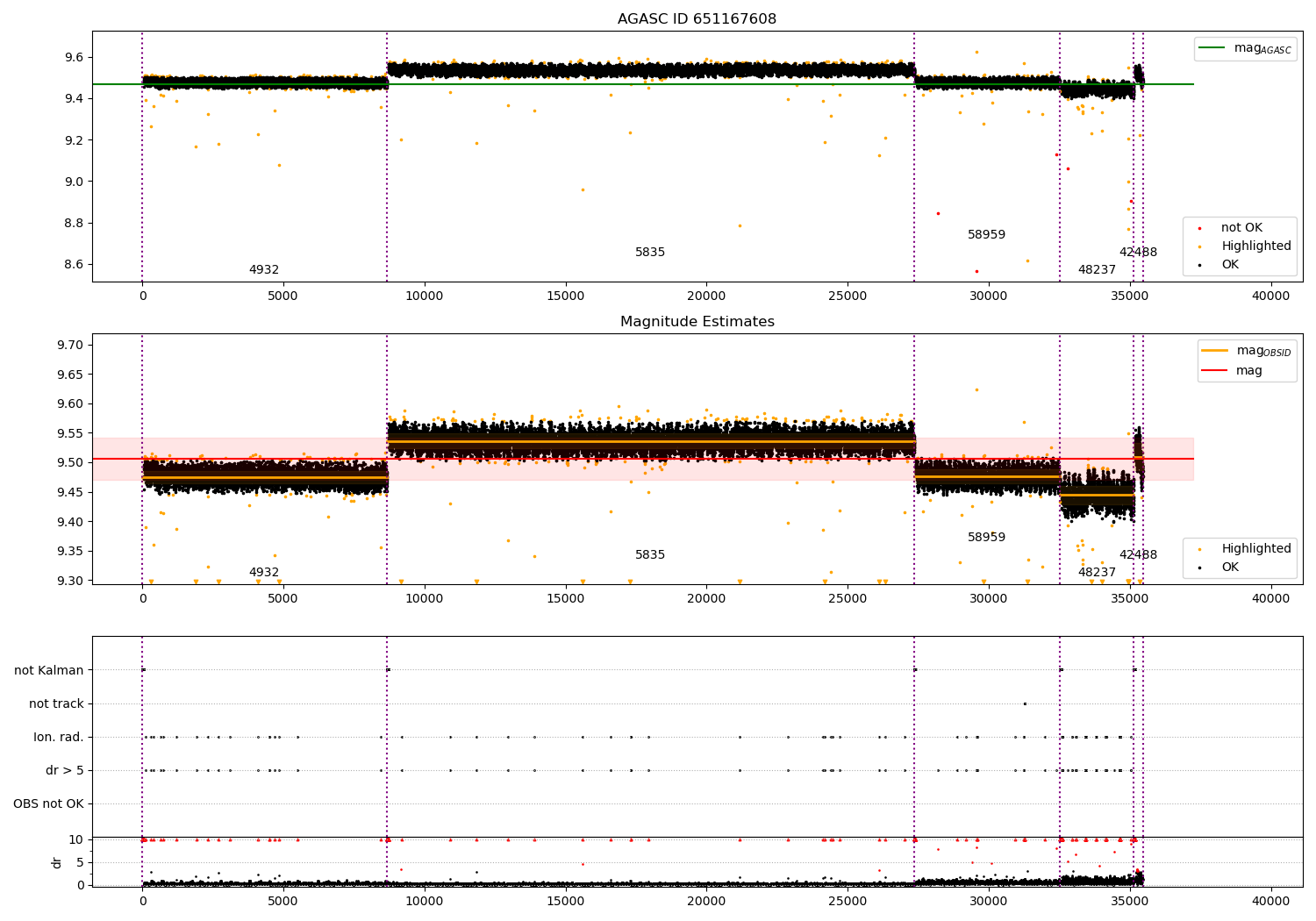Click the 'Magnitude Estimates' title
Screen dimensions: 1316x921
697,322
